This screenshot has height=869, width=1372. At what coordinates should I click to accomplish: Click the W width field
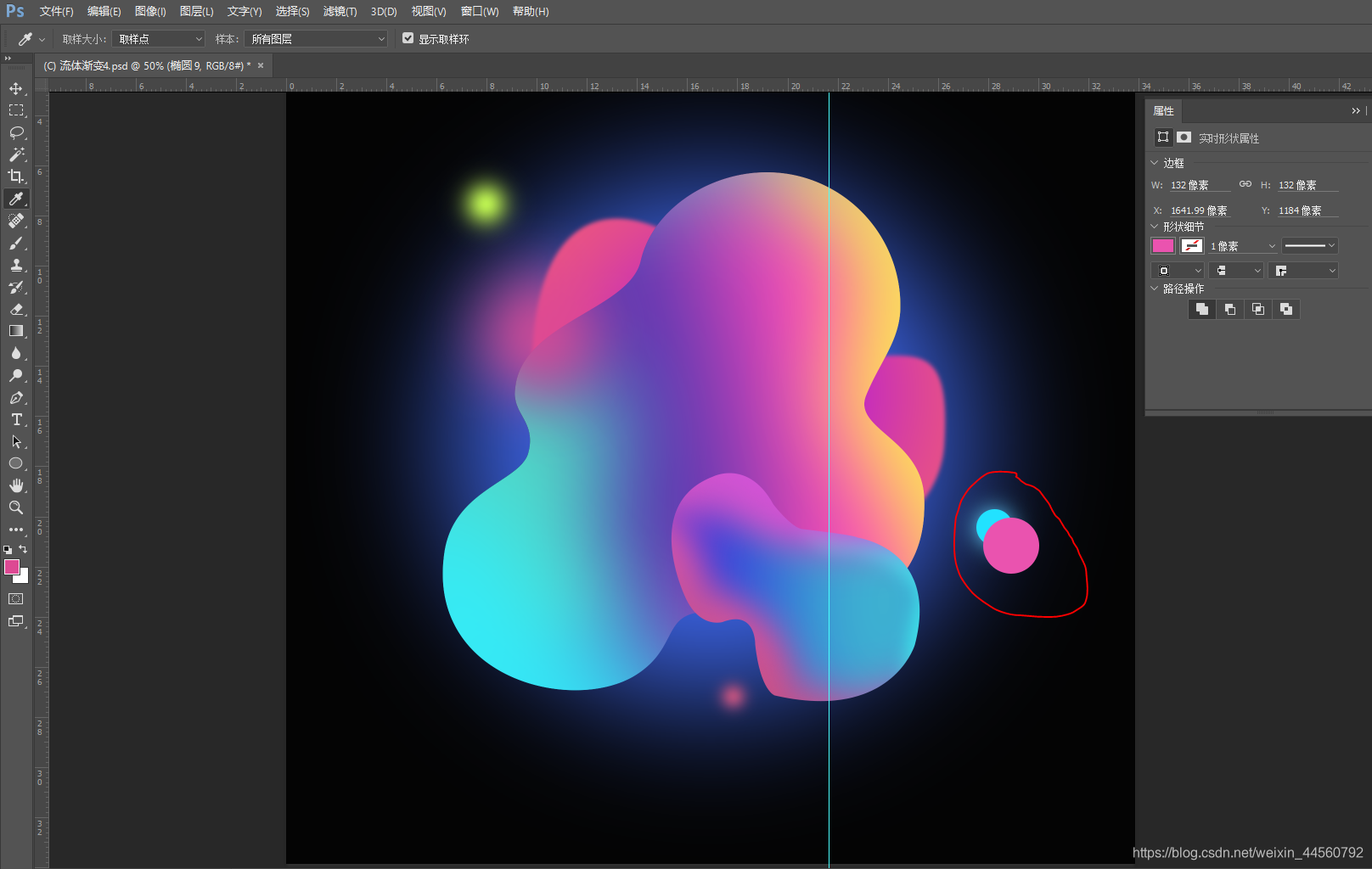[1200, 185]
